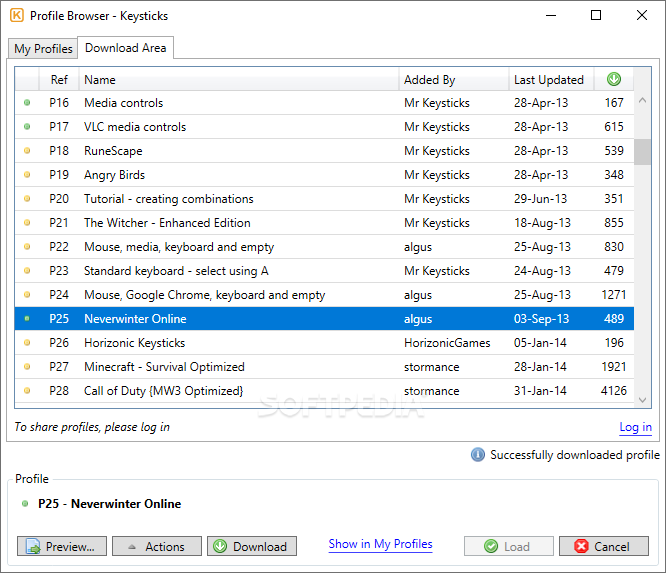This screenshot has height=573, width=666.
Task: Click the scrollbar down arrow
Action: [642, 400]
